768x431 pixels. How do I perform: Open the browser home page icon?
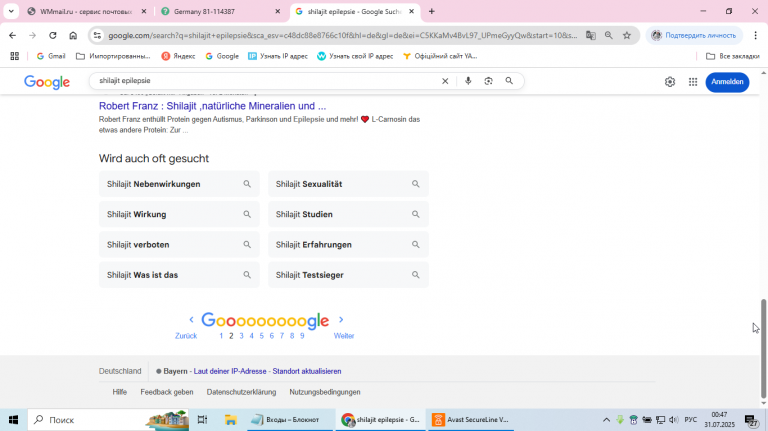pyautogui.click(x=73, y=35)
